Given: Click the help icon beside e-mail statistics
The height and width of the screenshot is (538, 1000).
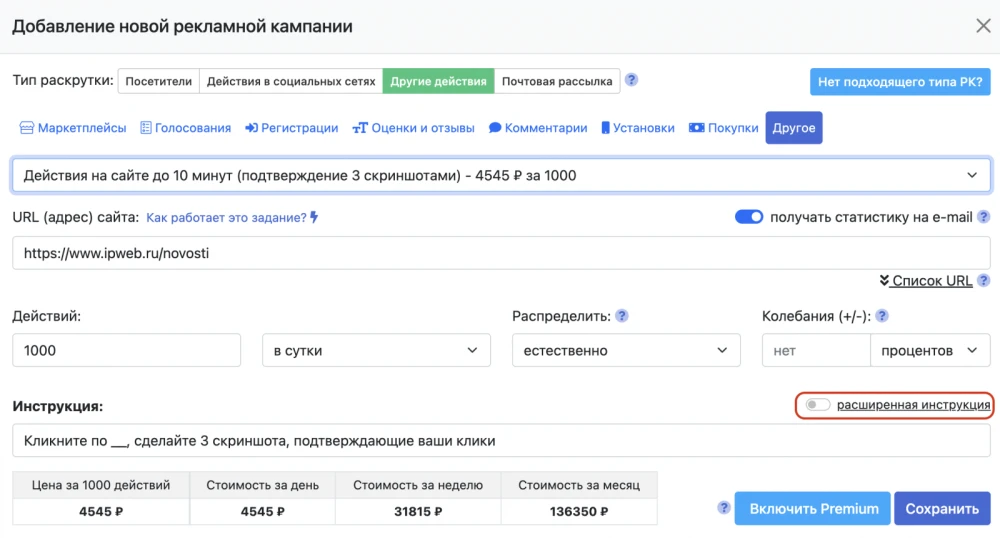Looking at the screenshot, I should click(x=984, y=217).
